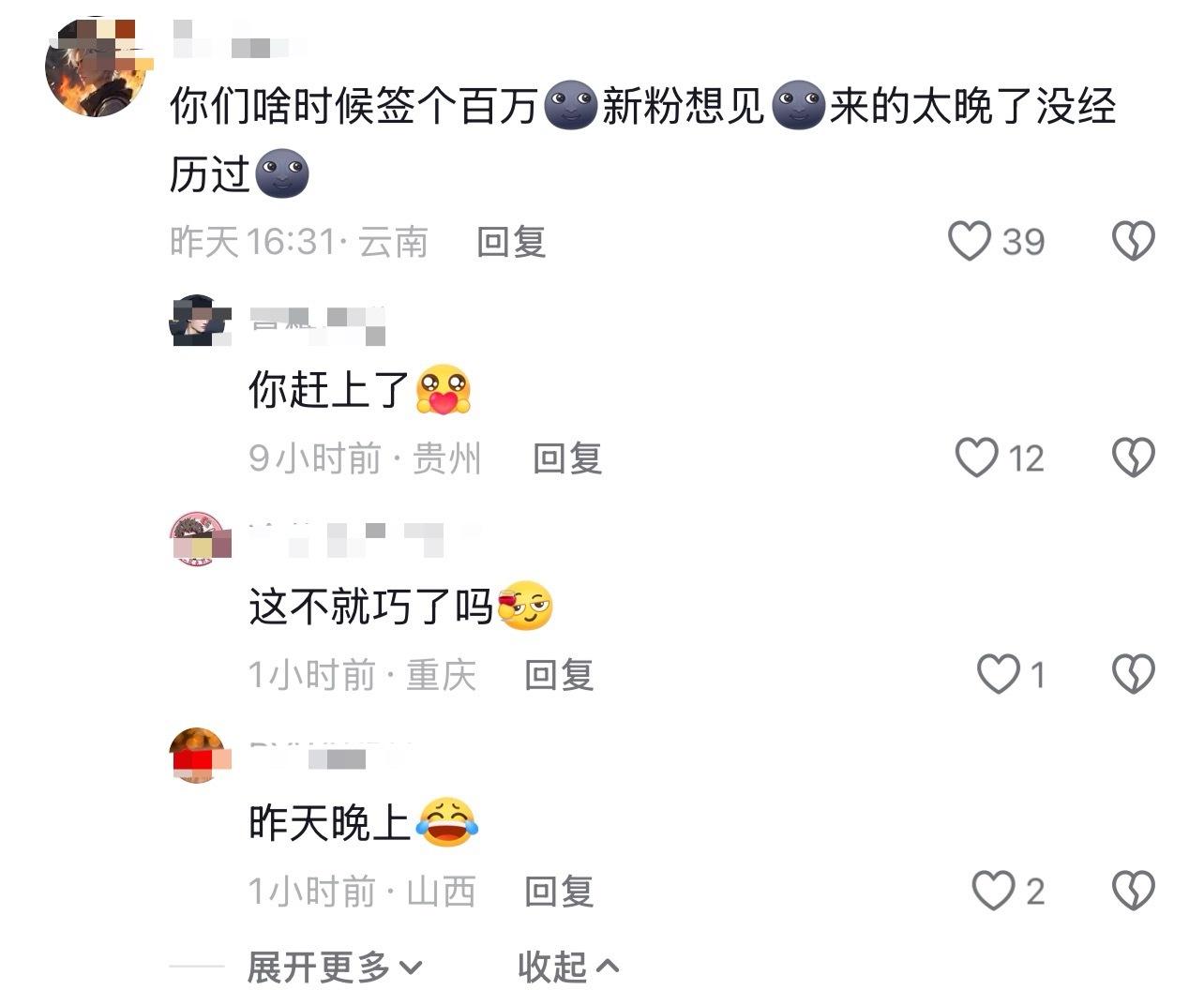
Task: Like the 云南 comment with 39 likes
Action: click(970, 241)
